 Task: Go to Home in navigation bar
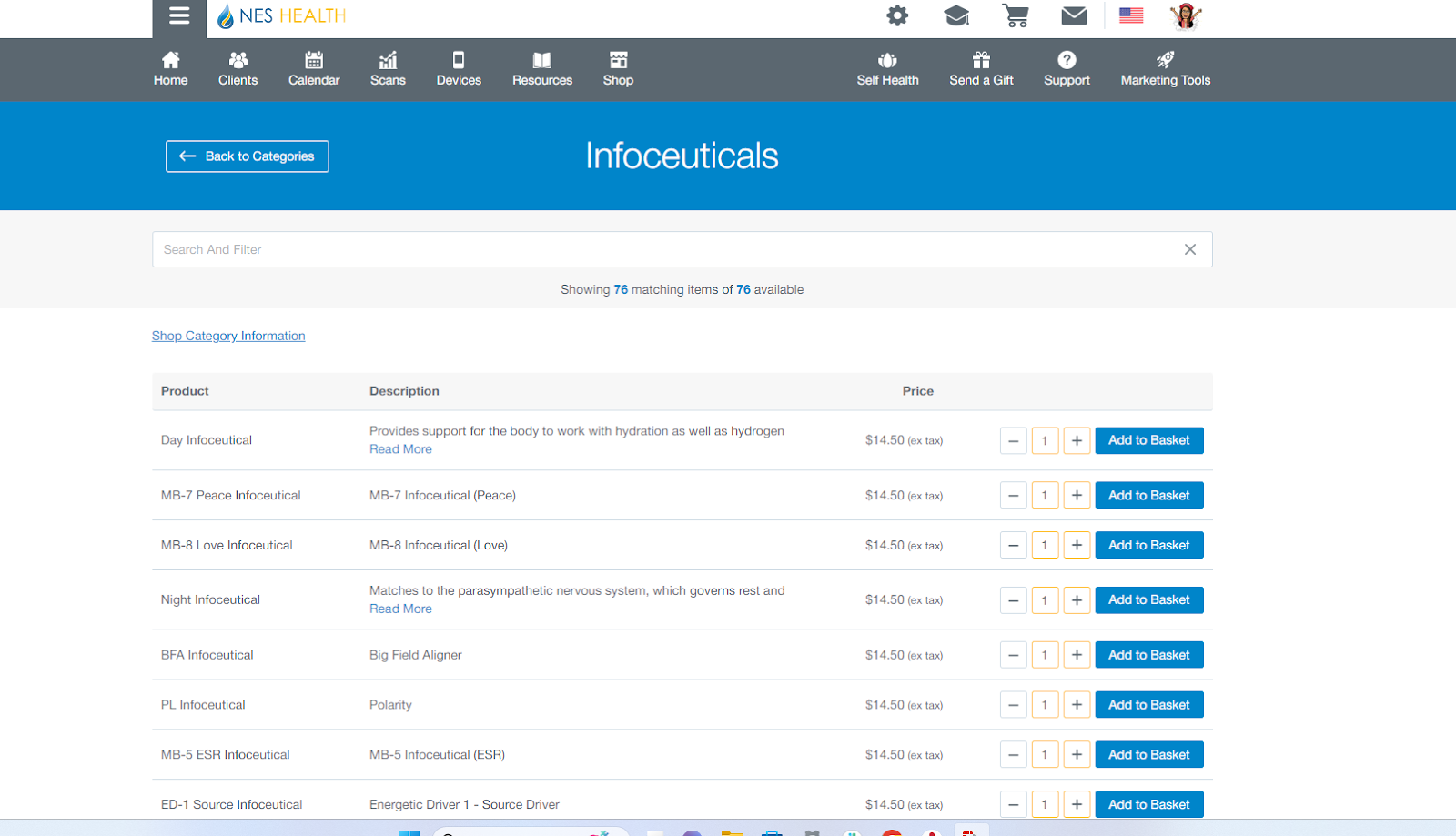tap(170, 69)
